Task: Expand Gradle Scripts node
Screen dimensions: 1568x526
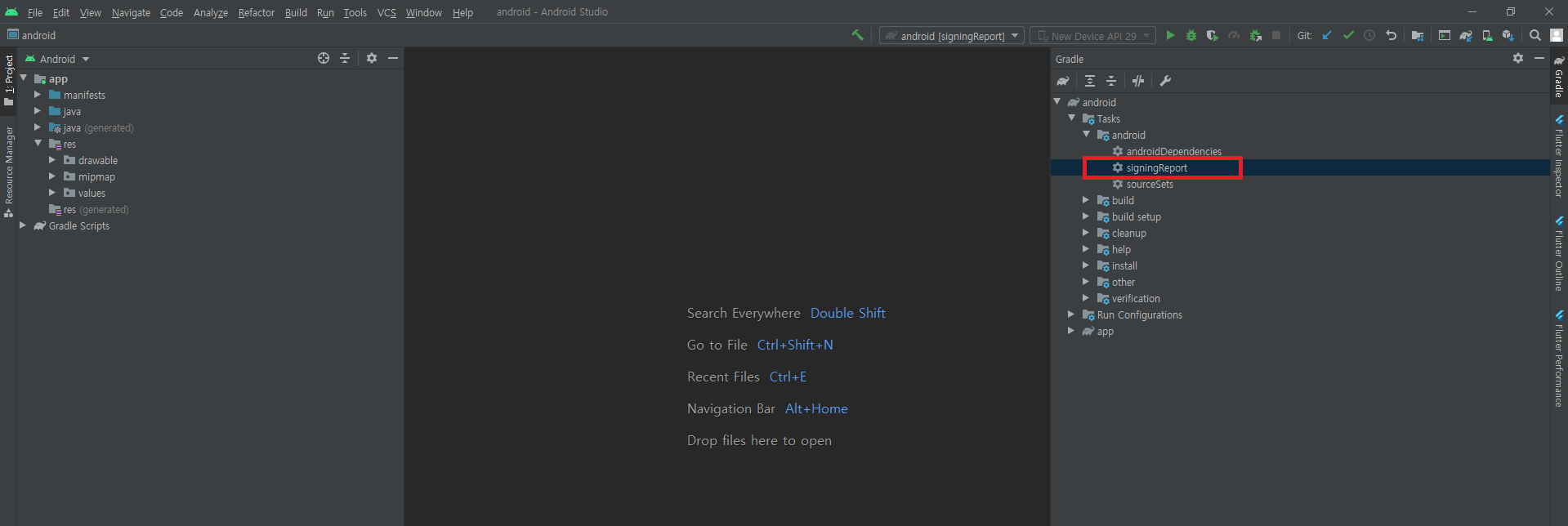Action: coord(23,225)
